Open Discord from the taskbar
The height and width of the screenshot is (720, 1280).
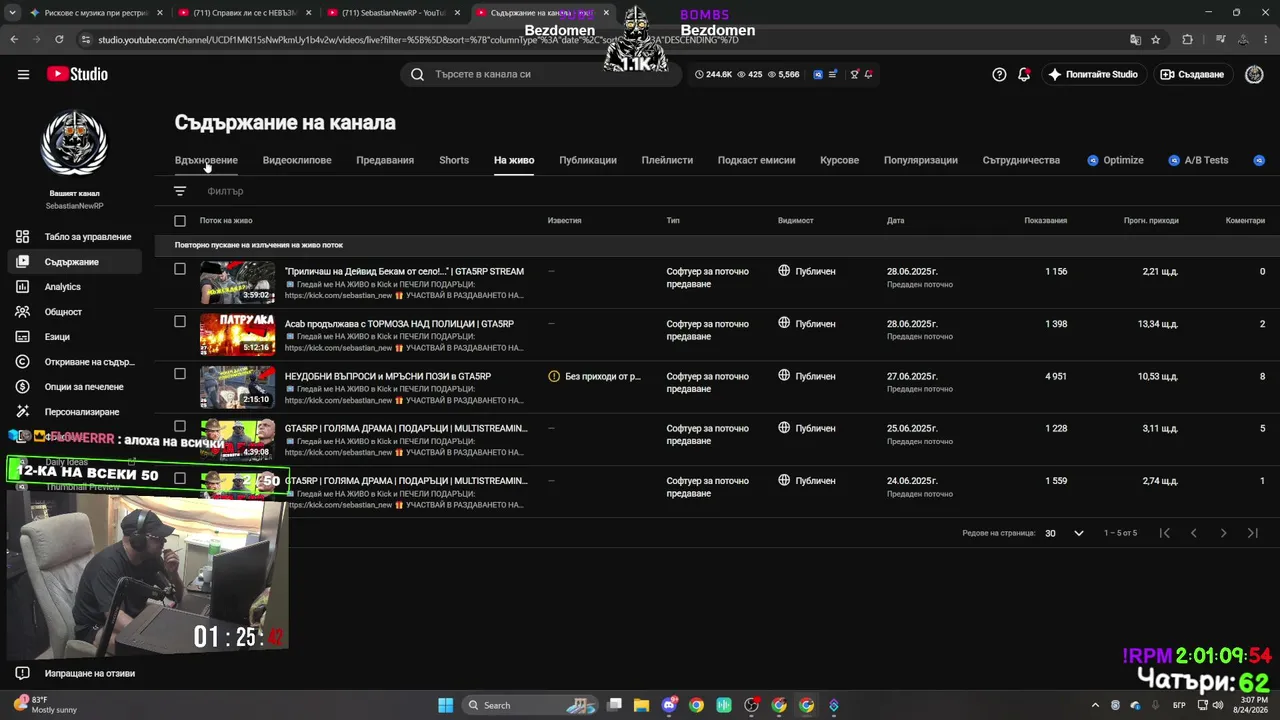coord(669,705)
